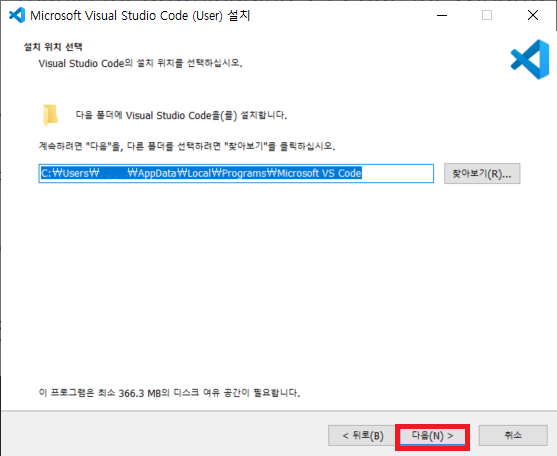Click the '다음 폴더에 Visual Studio Code을(를) 설치합니다.' text

(x=181, y=115)
